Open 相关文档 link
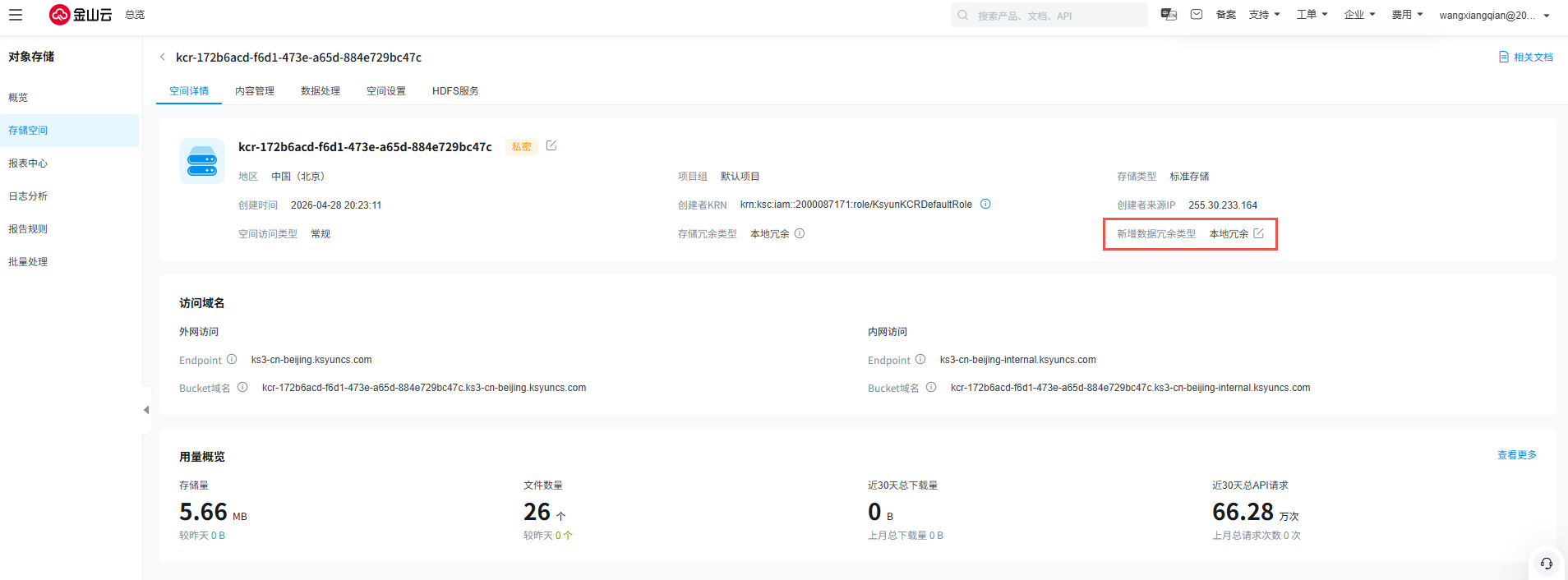 [1526, 57]
